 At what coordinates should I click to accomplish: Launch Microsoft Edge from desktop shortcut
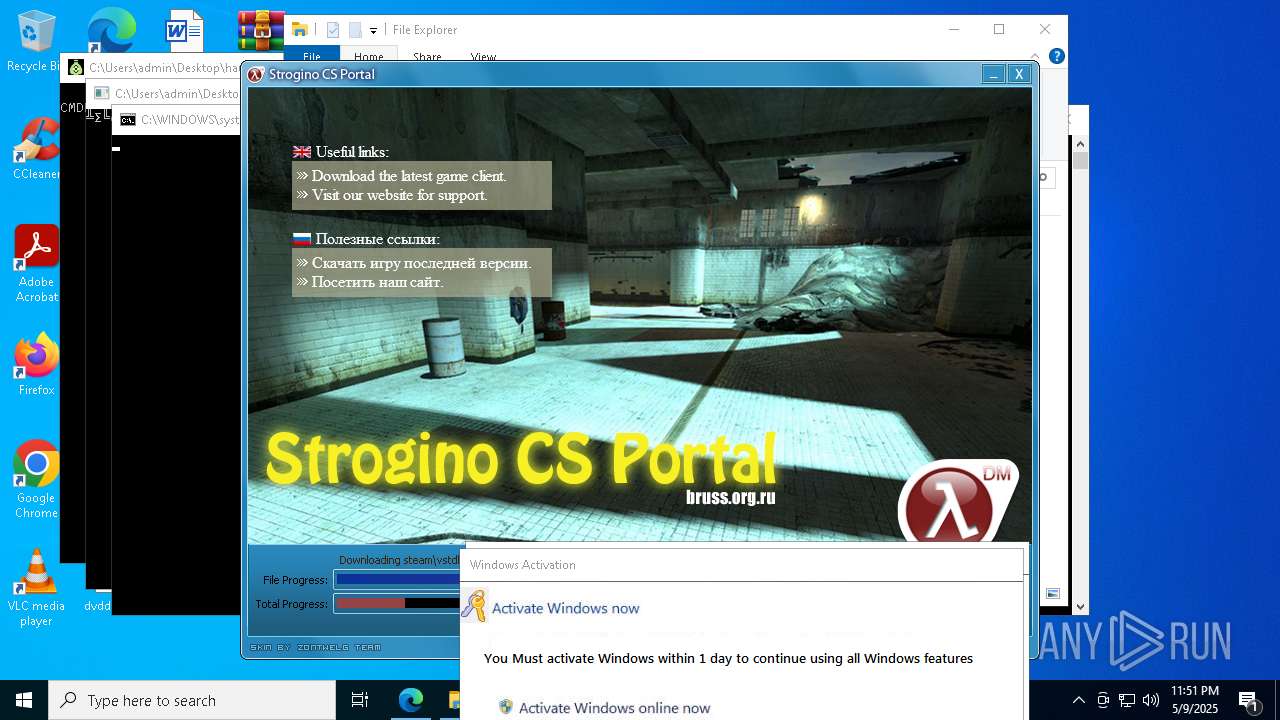[x=110, y=30]
